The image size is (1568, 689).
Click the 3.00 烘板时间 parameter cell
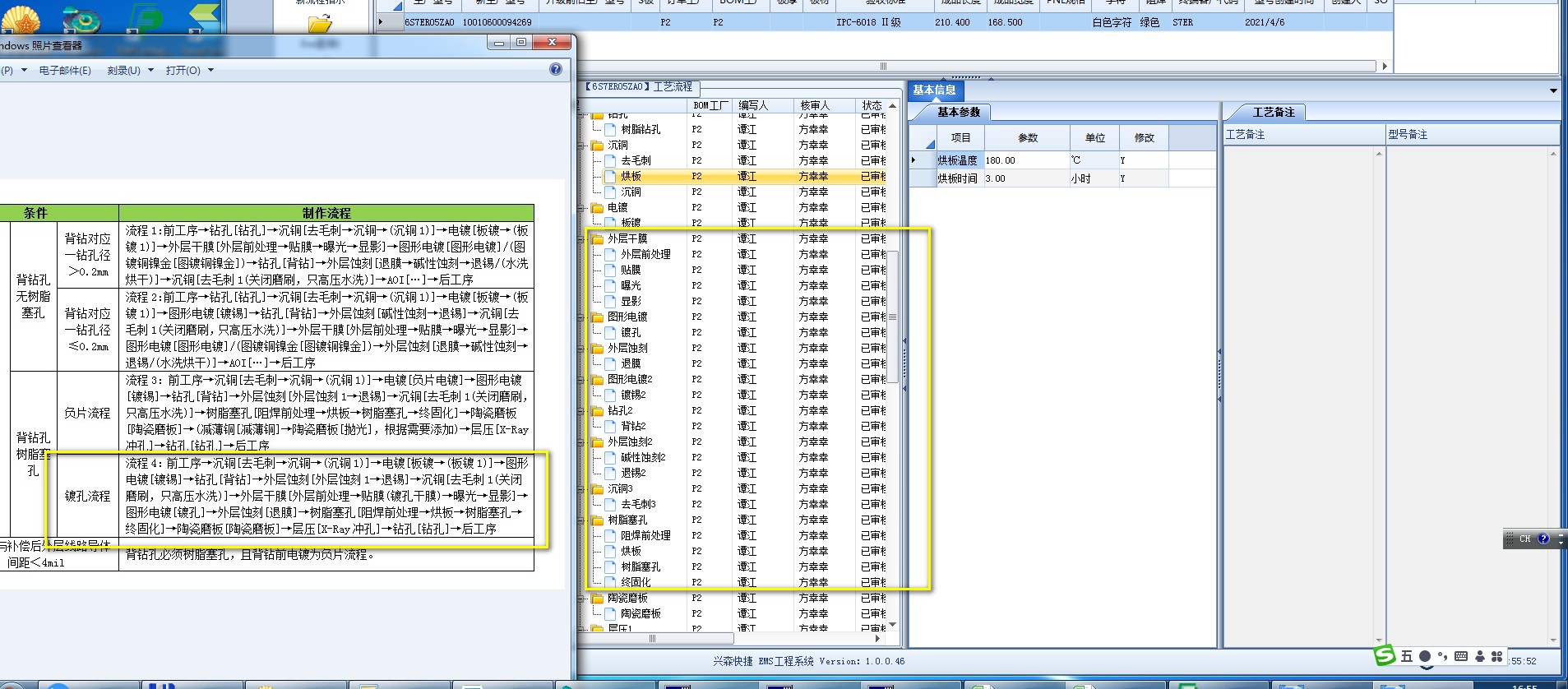tap(1025, 178)
